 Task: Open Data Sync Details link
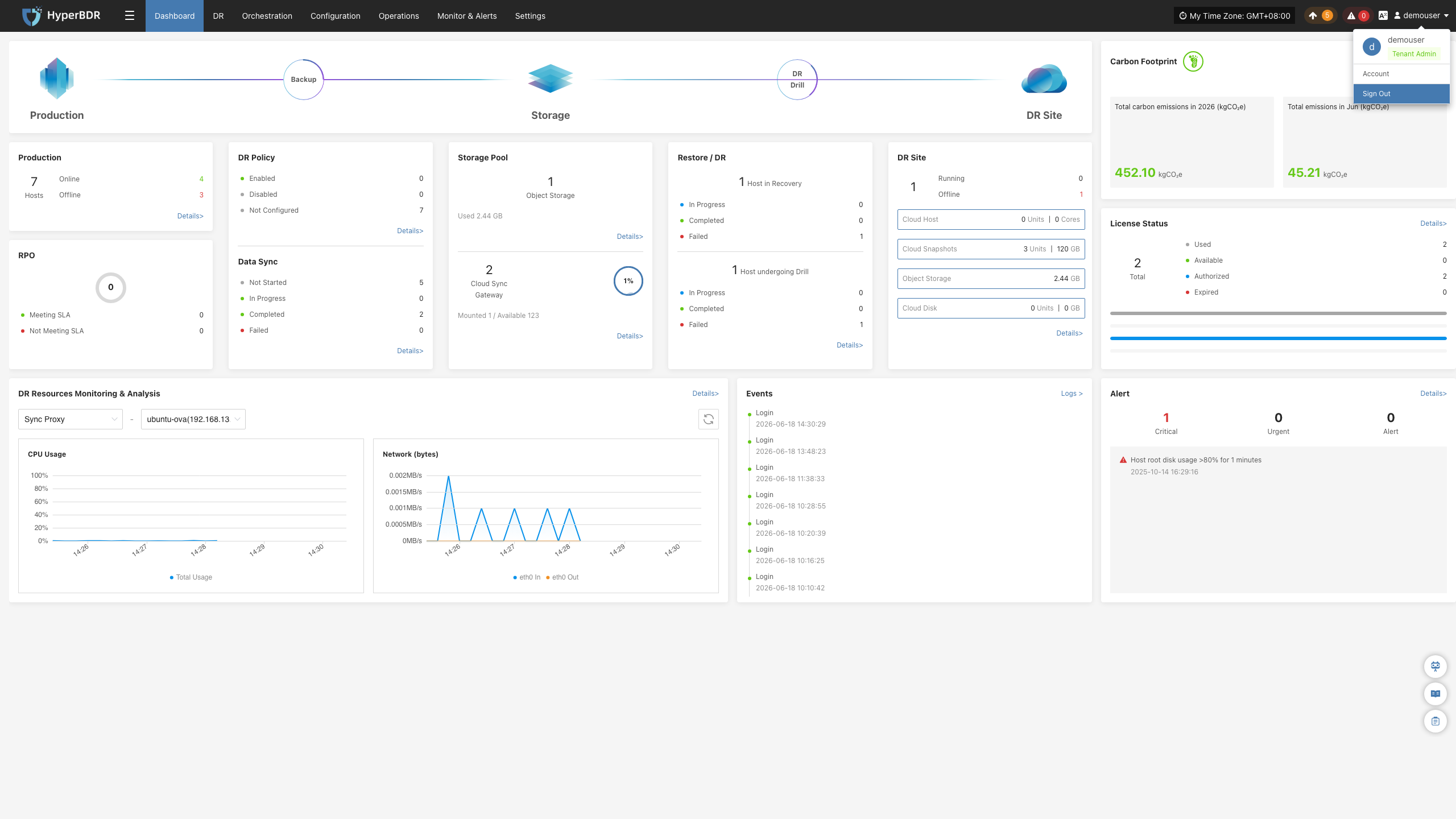[410, 351]
